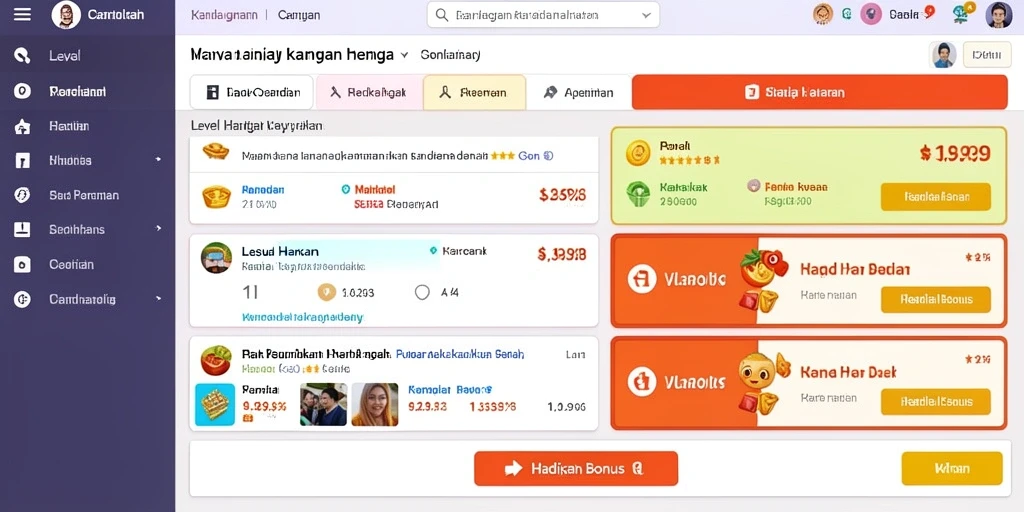
Task: Click the Vlanolts circular logo icon
Action: pyautogui.click(x=641, y=381)
